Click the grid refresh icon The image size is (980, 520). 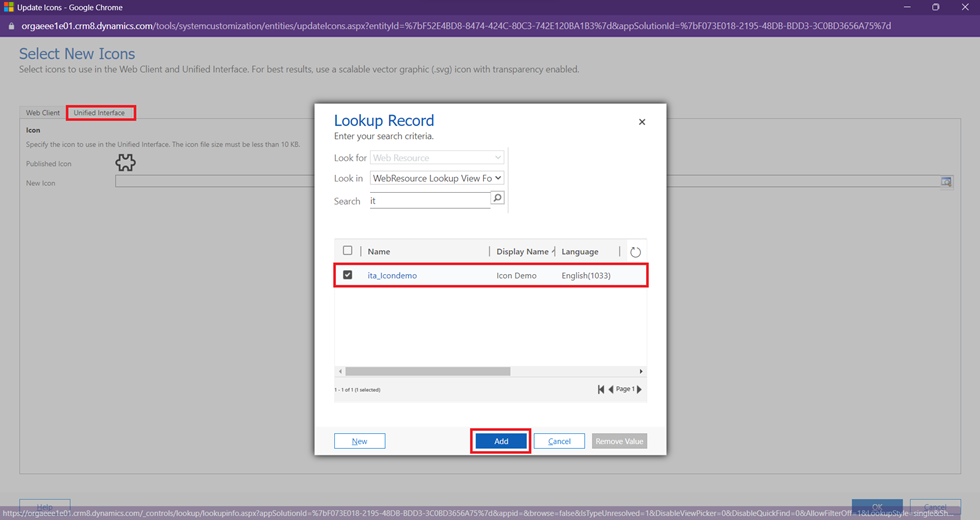[635, 252]
